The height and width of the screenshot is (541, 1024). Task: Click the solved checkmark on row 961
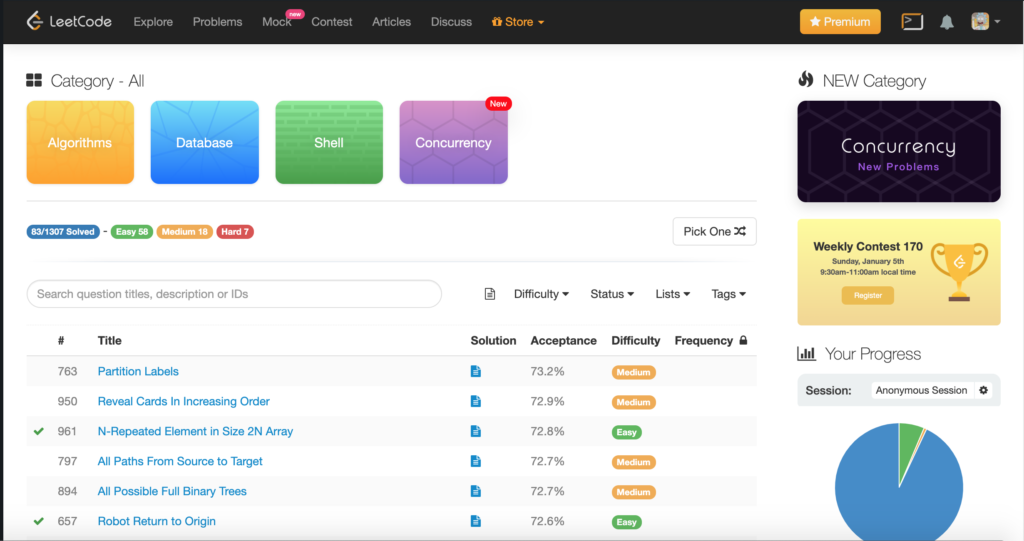39,431
